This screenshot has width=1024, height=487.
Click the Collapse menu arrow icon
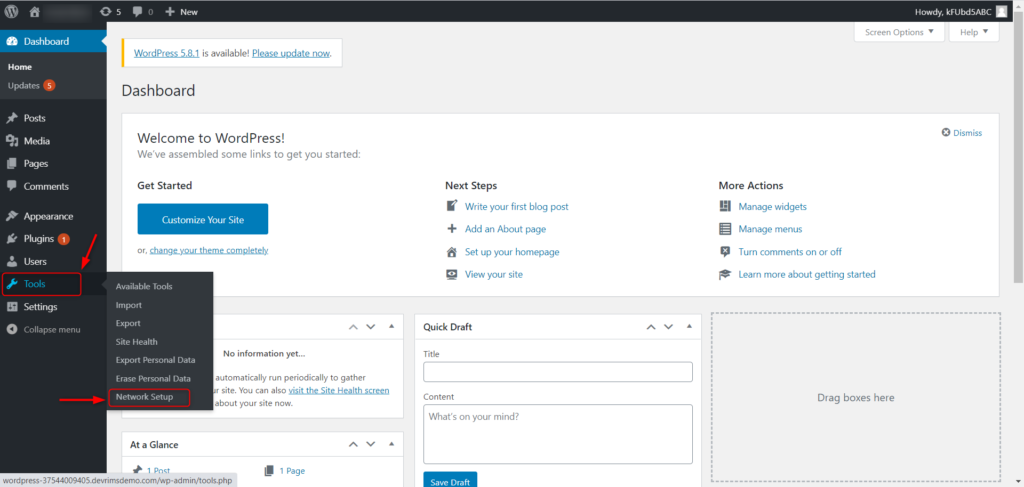point(11,330)
